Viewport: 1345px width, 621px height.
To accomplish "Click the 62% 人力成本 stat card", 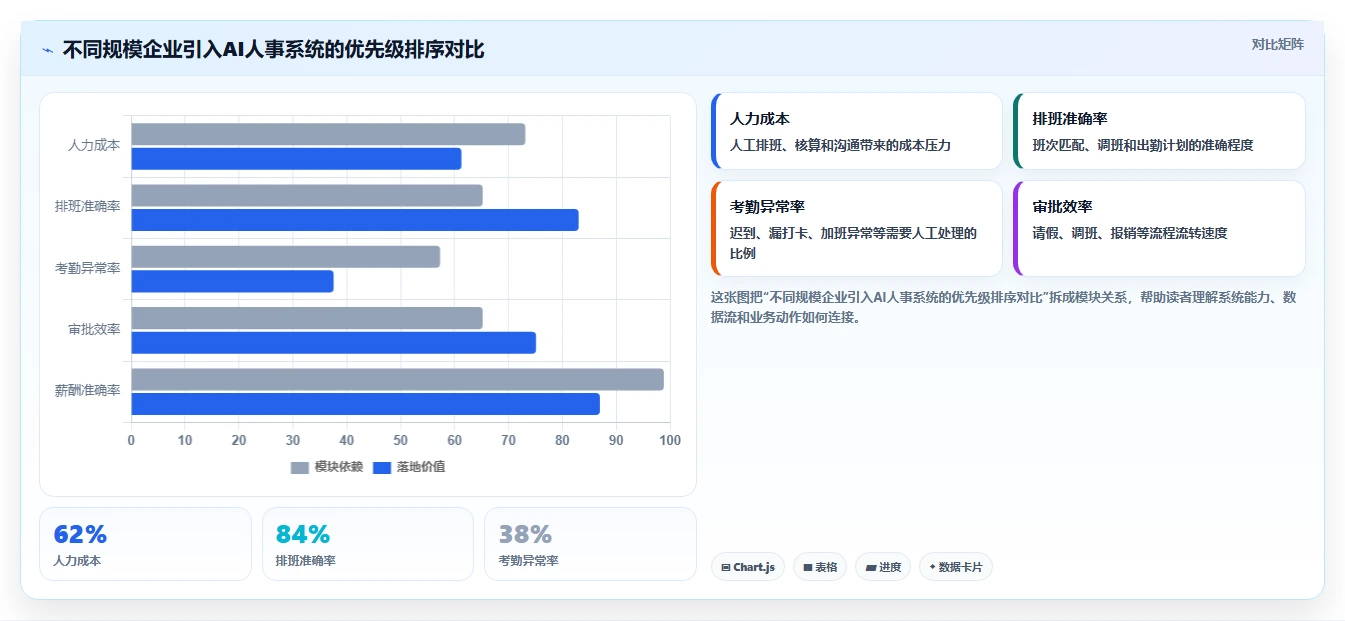I will 145,544.
